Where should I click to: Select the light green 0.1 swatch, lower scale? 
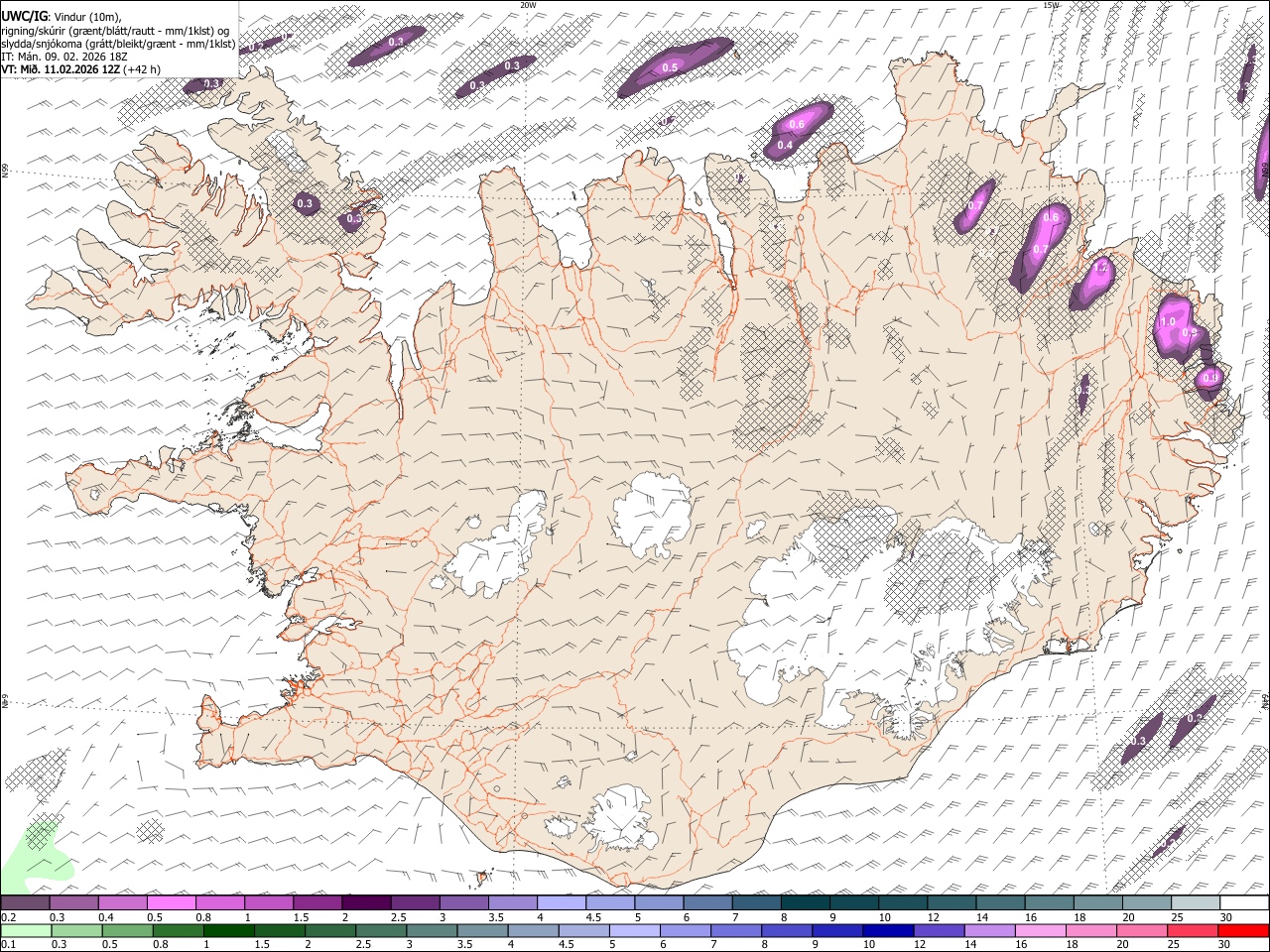pyautogui.click(x=25, y=930)
